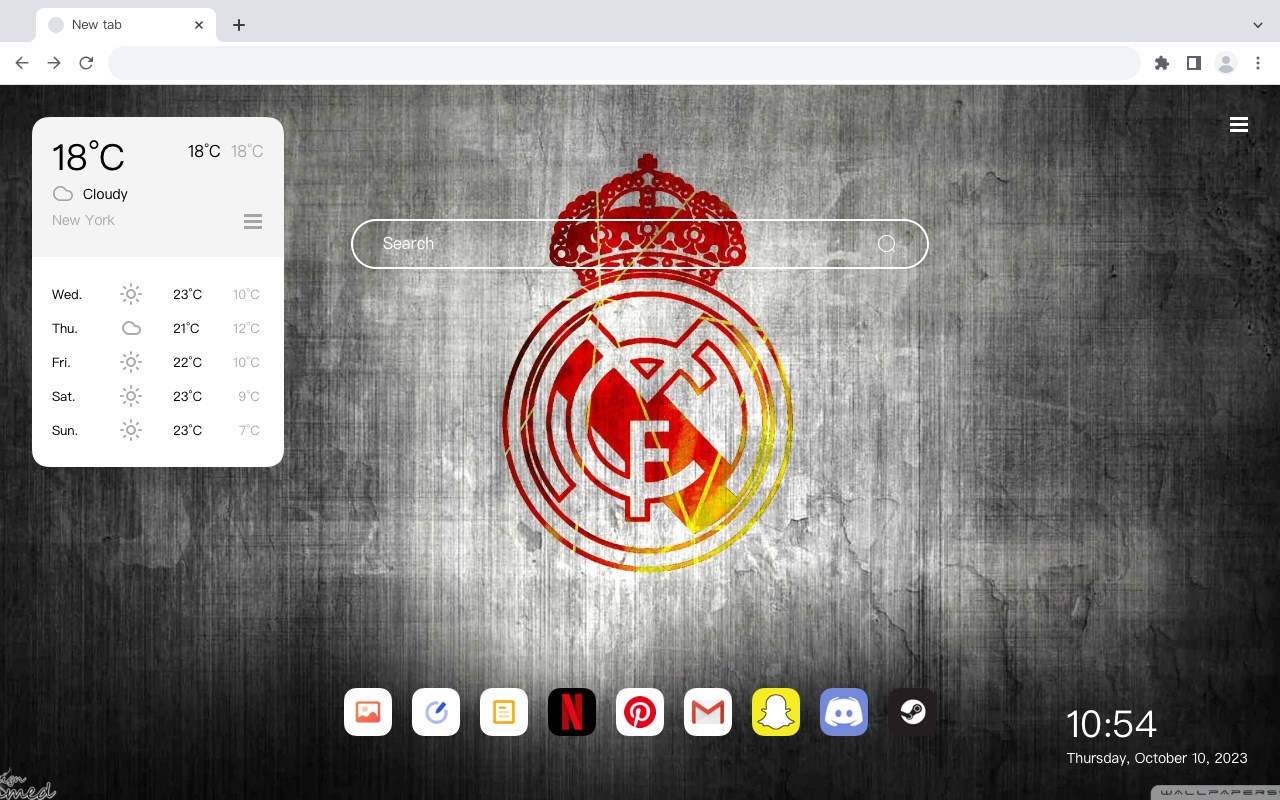Open the Steam shortcut
The width and height of the screenshot is (1280, 800).
(912, 712)
